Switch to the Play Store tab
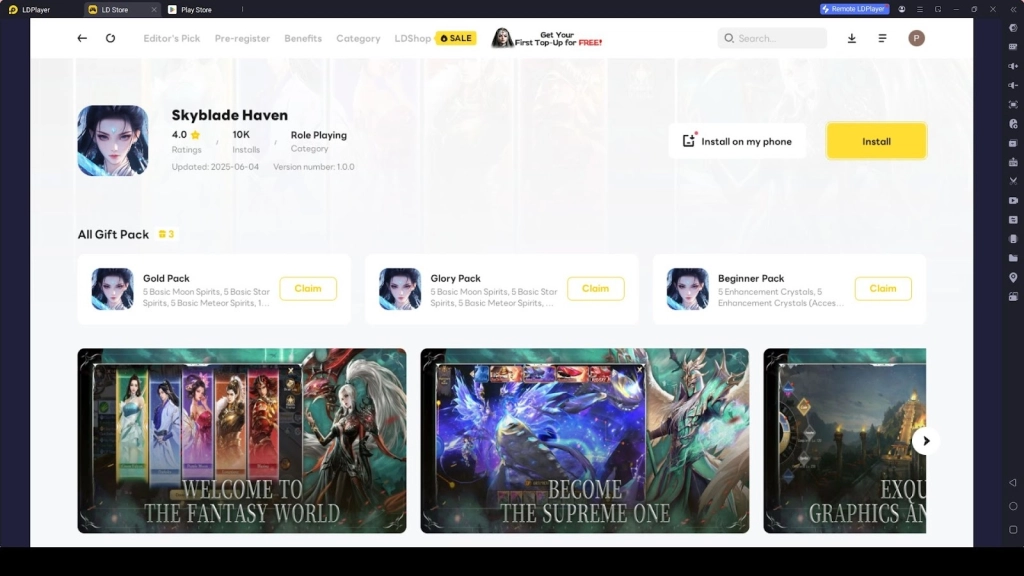The image size is (1024, 576). [196, 10]
